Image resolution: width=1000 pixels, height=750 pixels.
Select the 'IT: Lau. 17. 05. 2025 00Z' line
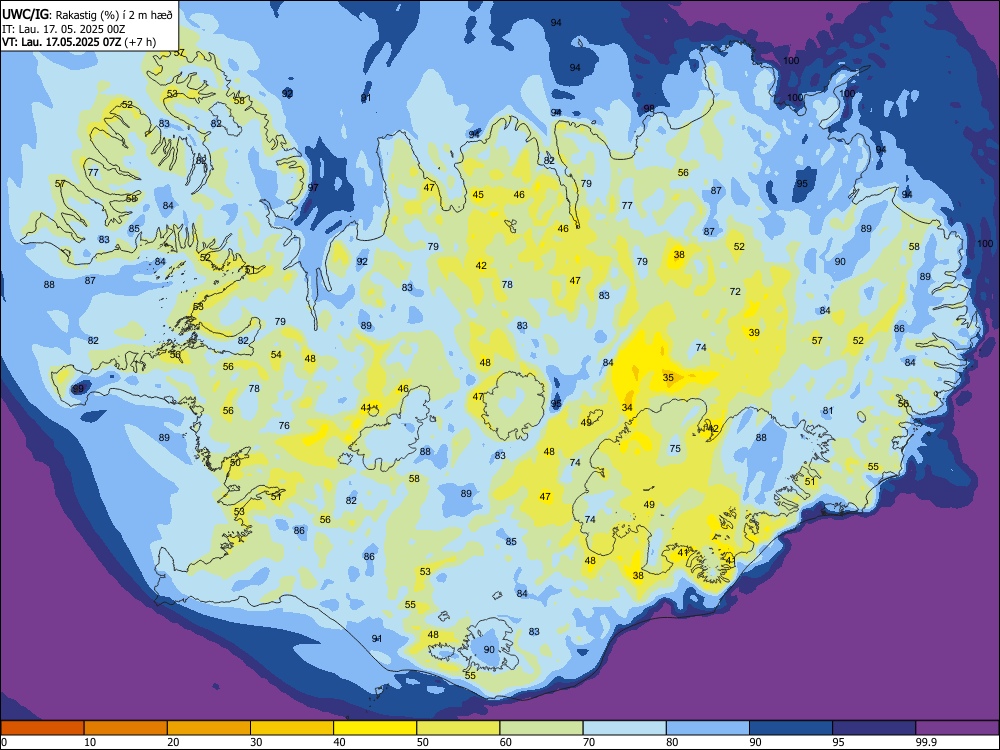tap(62, 29)
